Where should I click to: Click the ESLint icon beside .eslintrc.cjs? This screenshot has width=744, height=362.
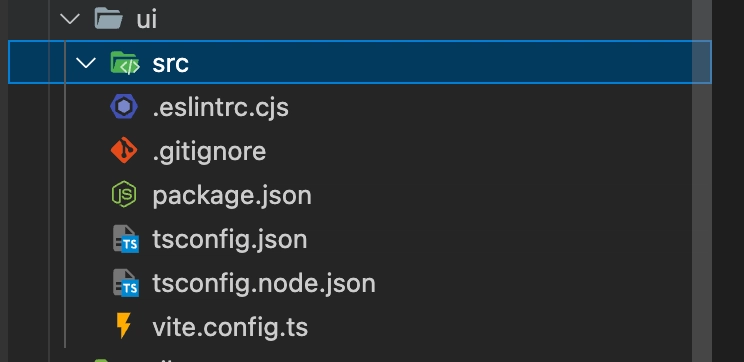coord(124,107)
